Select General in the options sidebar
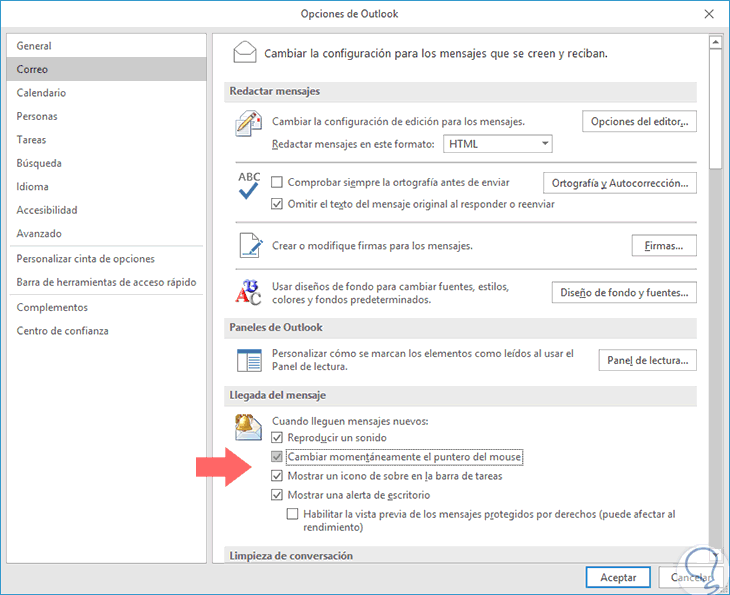The image size is (730, 595). coord(106,46)
